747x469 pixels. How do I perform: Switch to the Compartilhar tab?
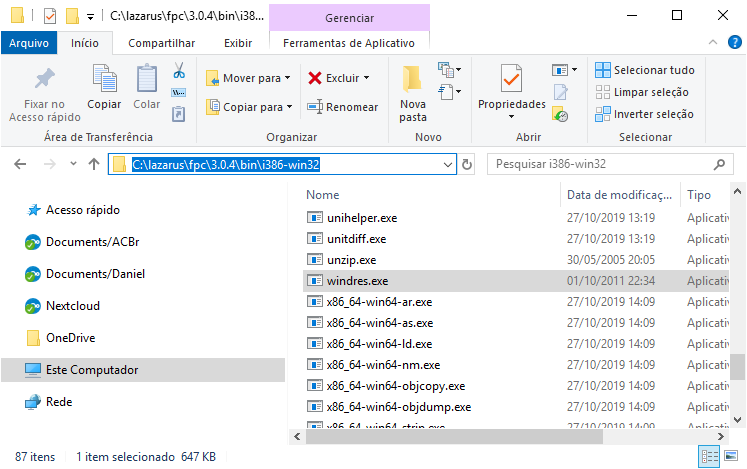(x=162, y=43)
